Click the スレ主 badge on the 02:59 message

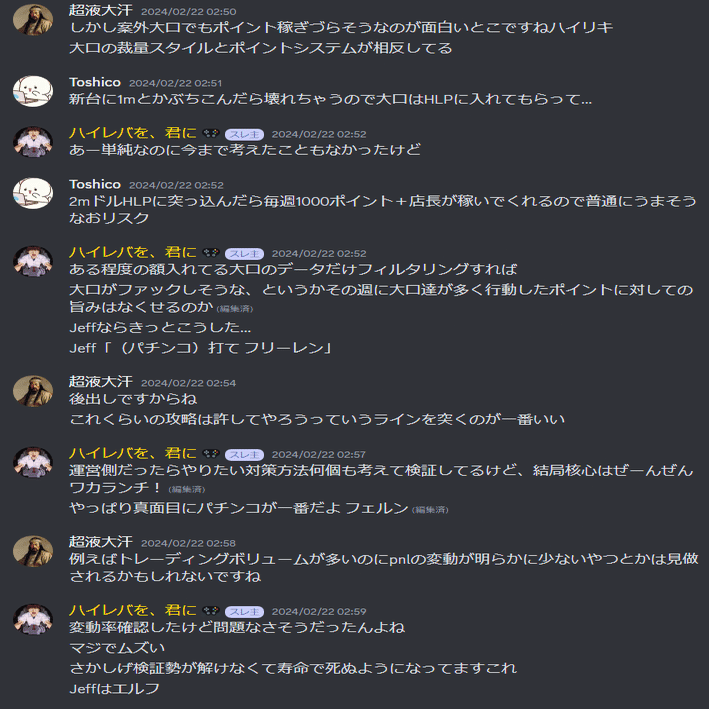pyautogui.click(x=244, y=611)
